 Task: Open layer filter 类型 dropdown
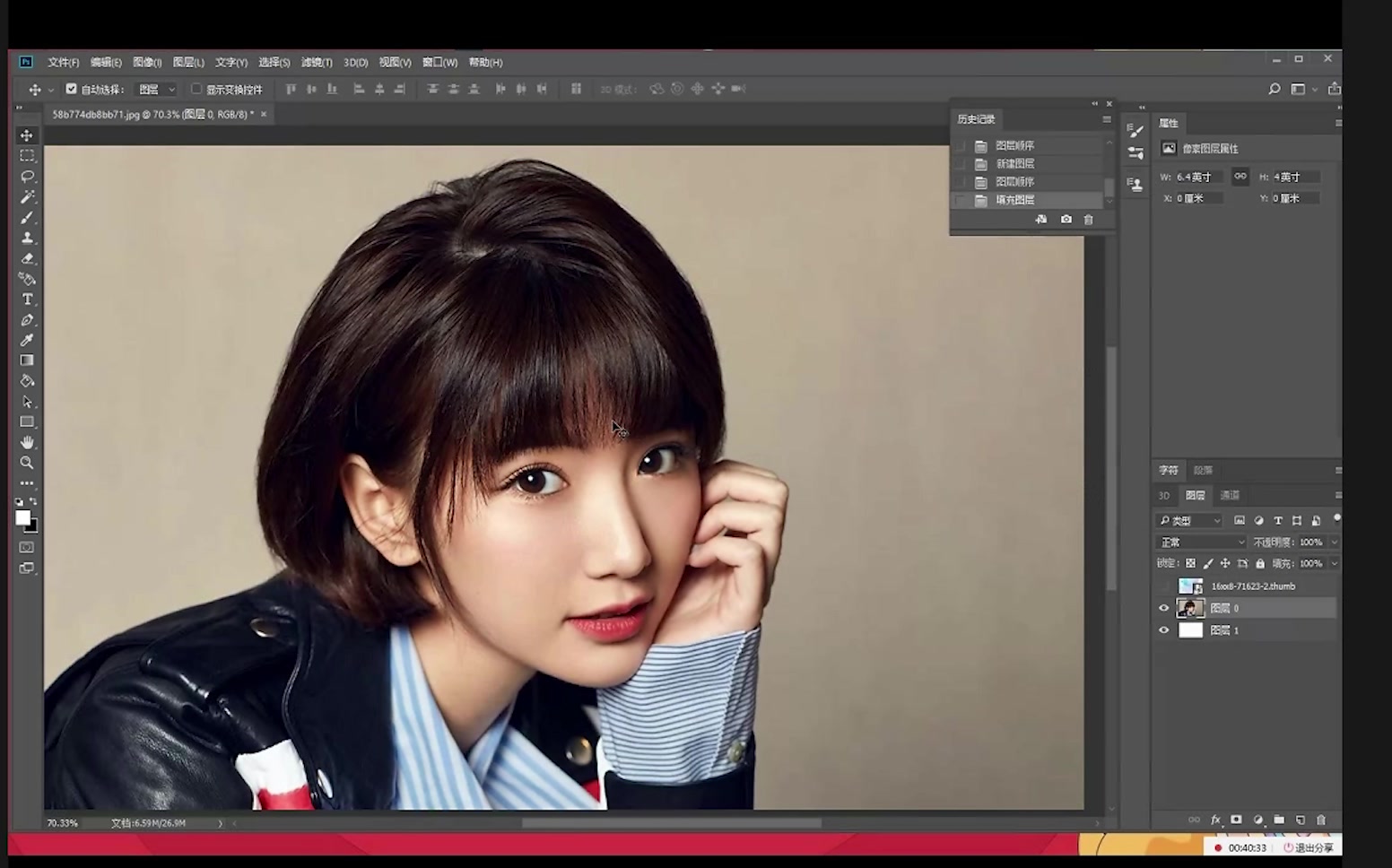(1190, 521)
